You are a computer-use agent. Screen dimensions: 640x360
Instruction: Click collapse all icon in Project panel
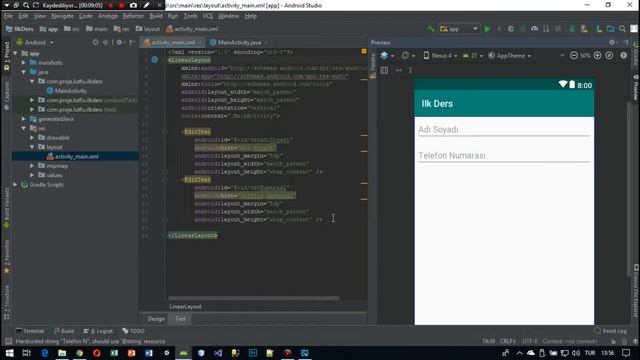[x=106, y=42]
